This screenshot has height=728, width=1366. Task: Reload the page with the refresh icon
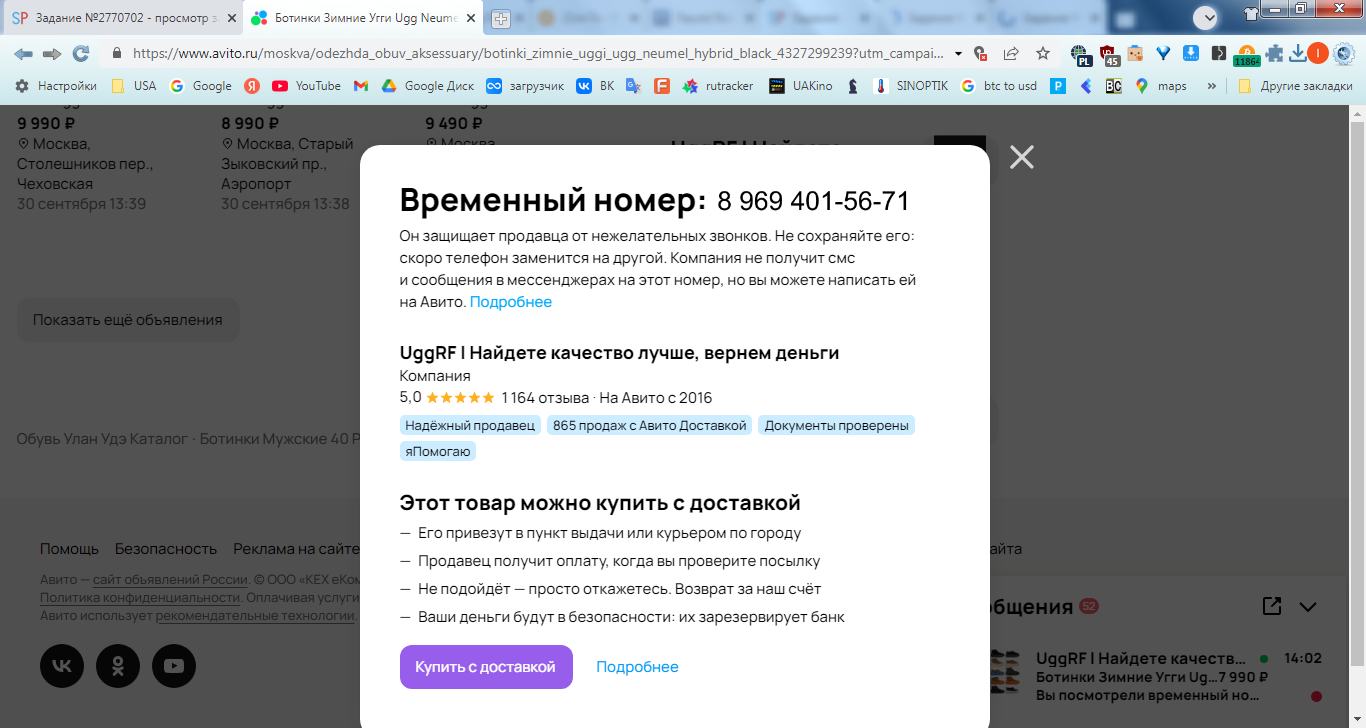pyautogui.click(x=81, y=53)
